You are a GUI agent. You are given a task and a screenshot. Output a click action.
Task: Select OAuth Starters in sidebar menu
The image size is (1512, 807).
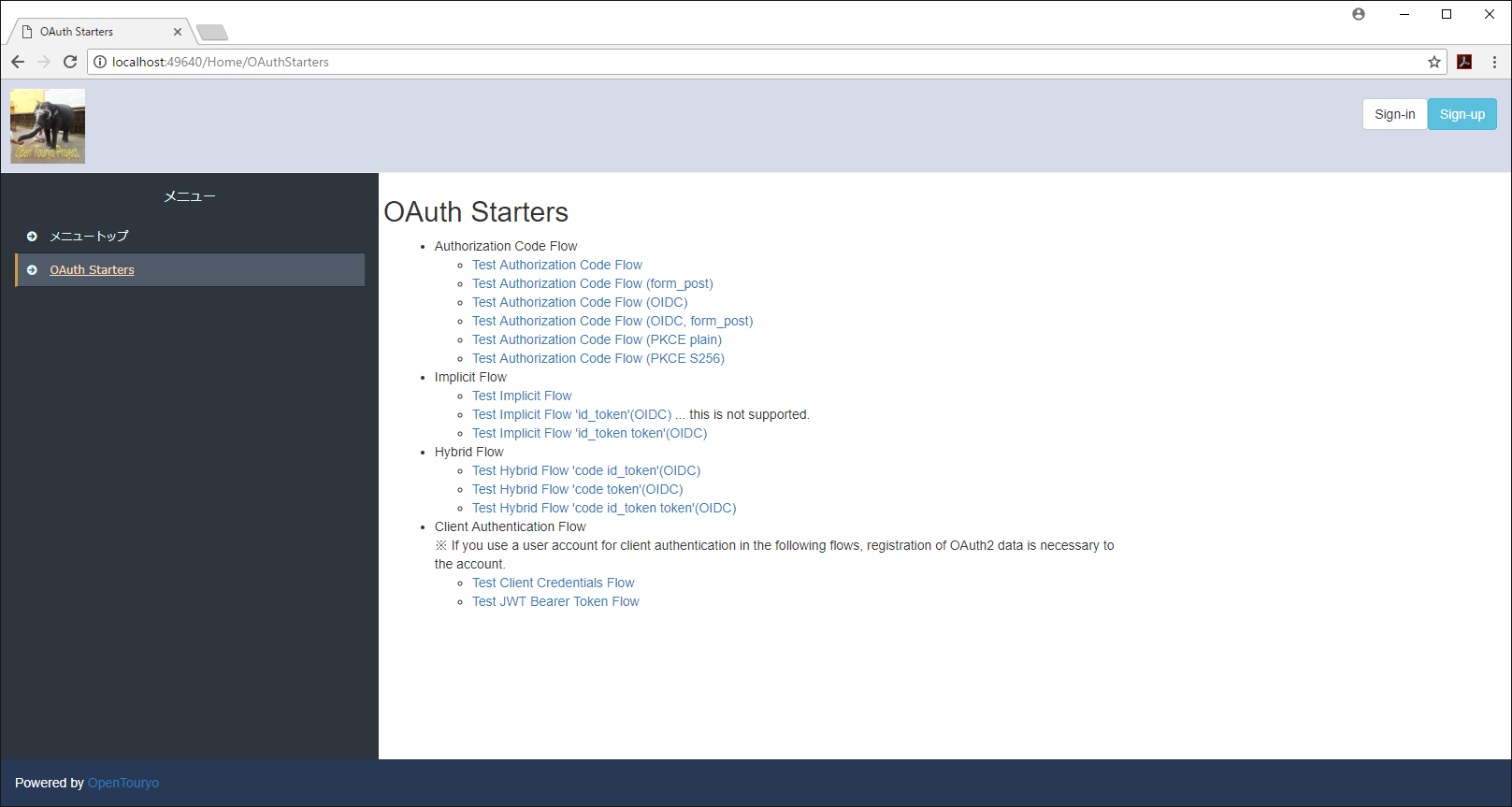tap(92, 270)
